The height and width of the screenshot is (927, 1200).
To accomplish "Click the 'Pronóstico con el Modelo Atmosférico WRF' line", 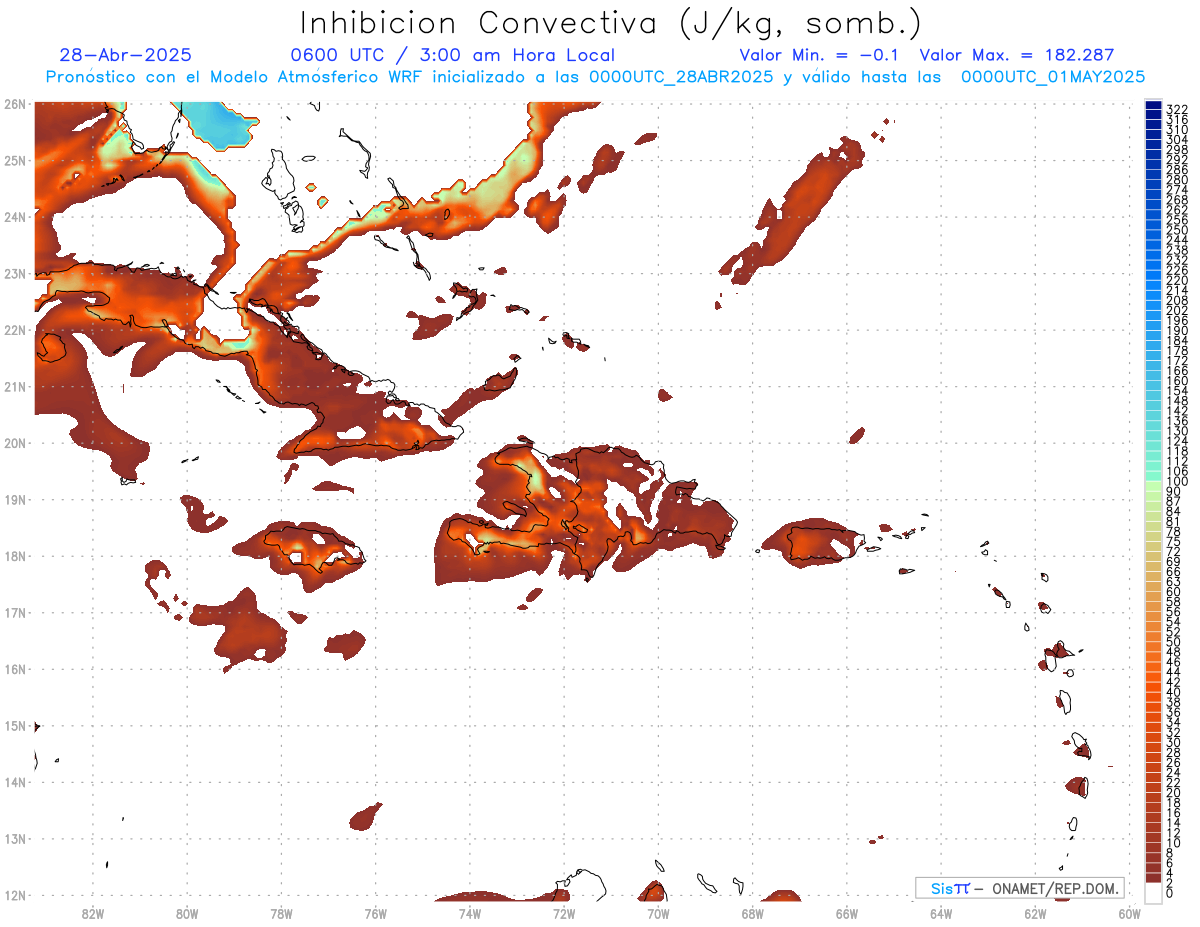I will [596, 76].
